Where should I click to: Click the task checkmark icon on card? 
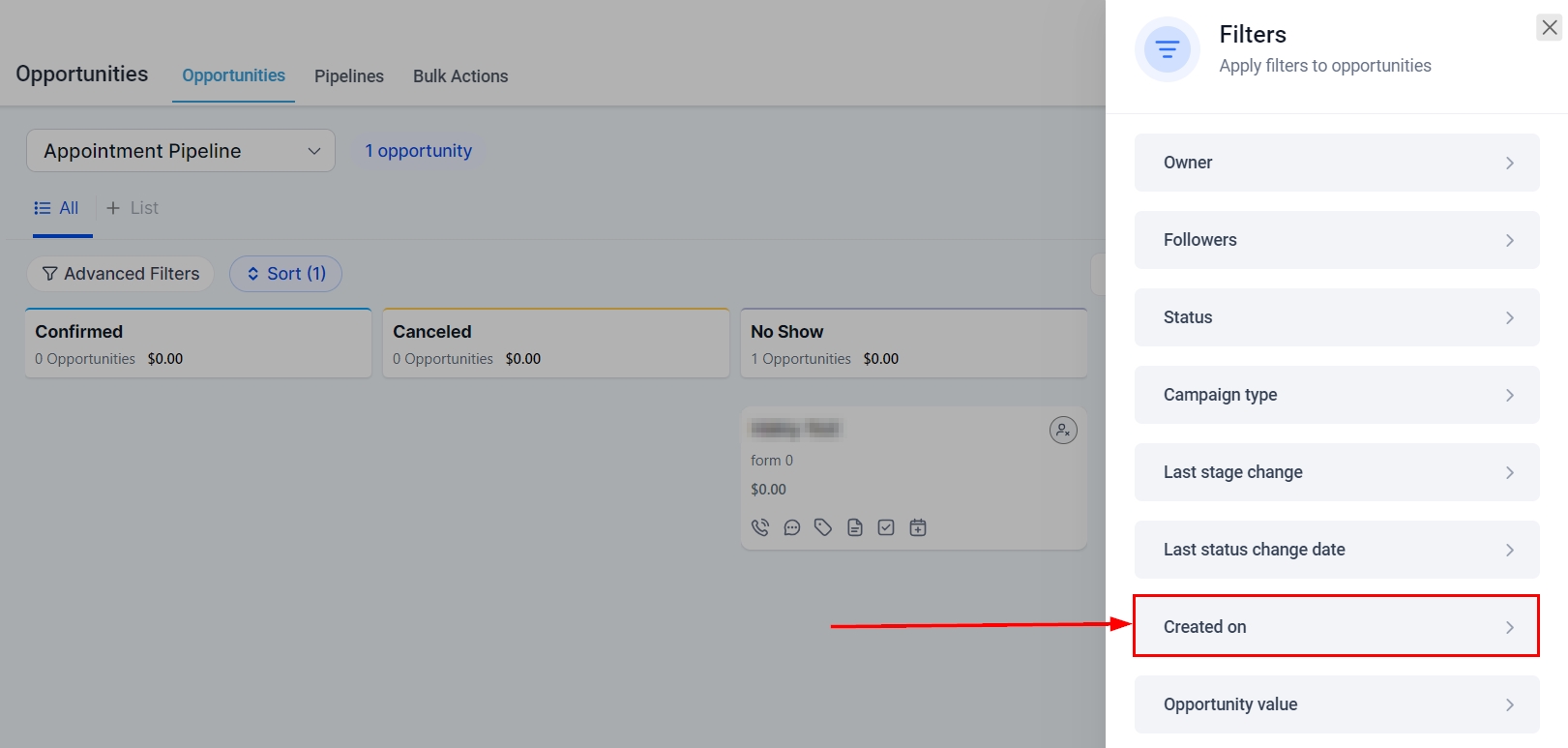886,527
